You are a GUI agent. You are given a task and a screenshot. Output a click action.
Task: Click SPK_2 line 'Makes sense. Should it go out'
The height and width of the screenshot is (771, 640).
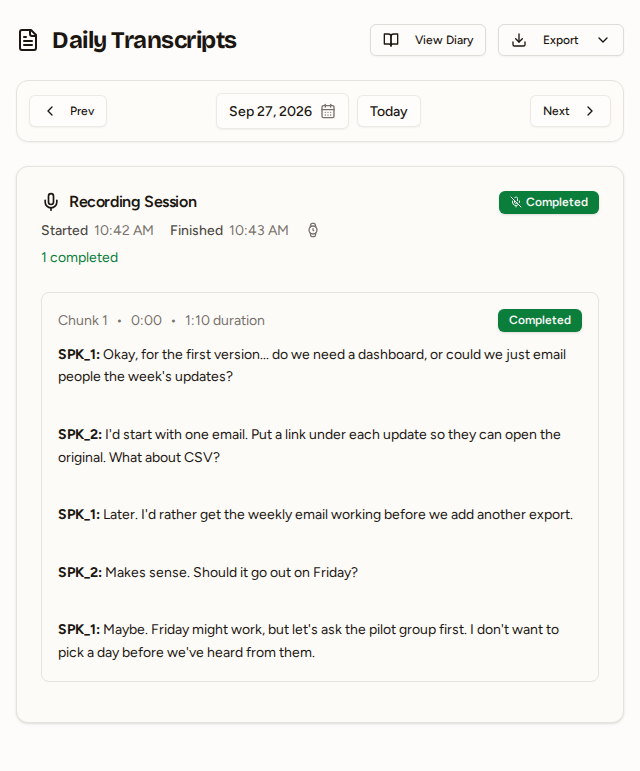[x=208, y=572]
